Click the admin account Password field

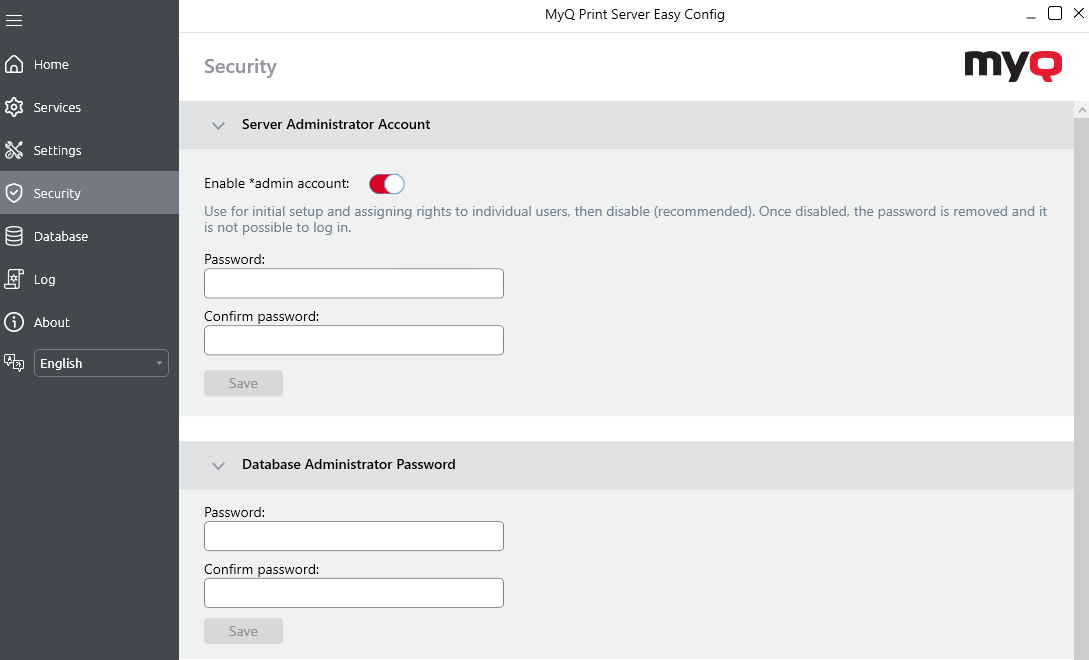pyautogui.click(x=353, y=283)
